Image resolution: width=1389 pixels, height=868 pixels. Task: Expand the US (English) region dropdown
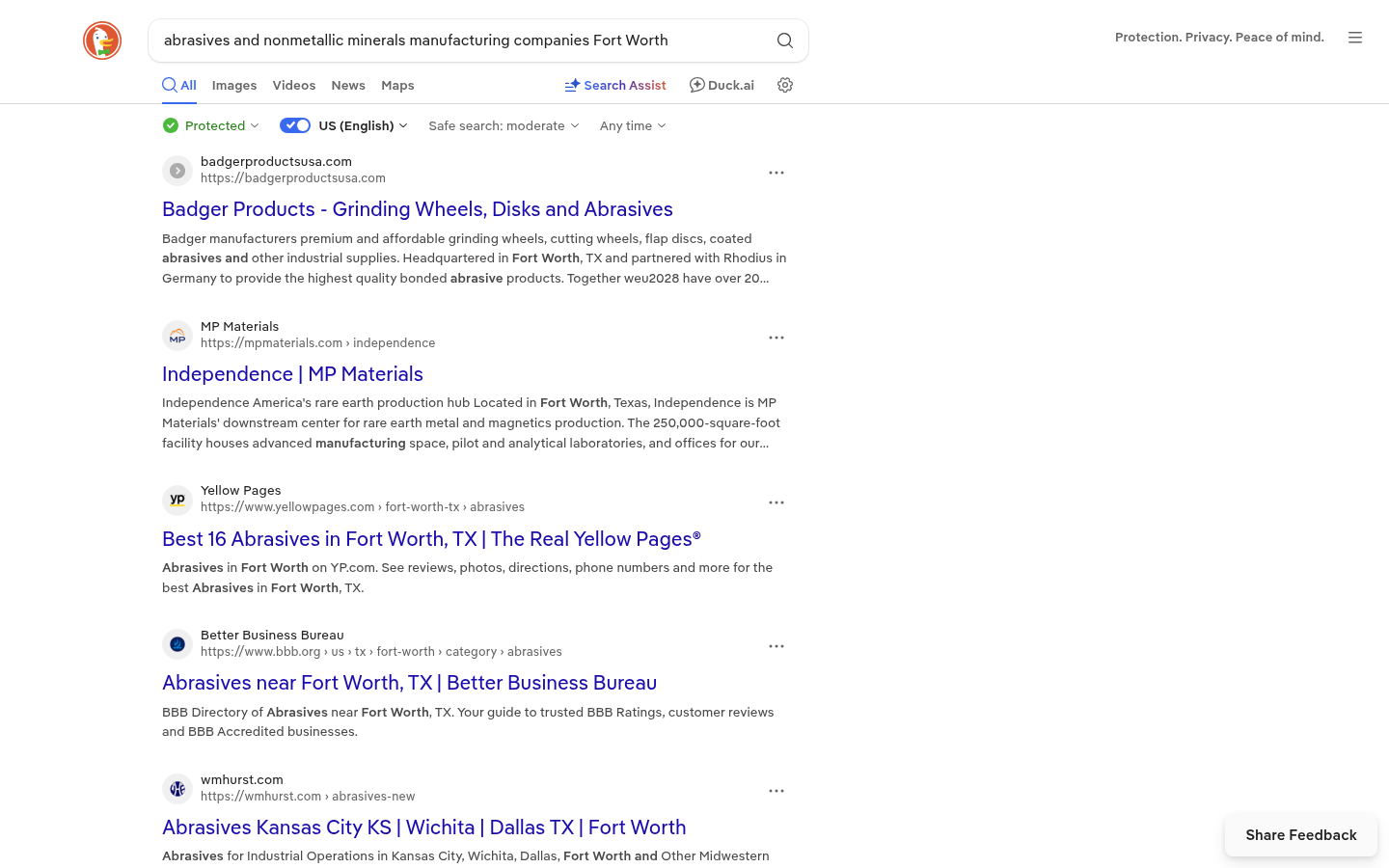[x=364, y=125]
